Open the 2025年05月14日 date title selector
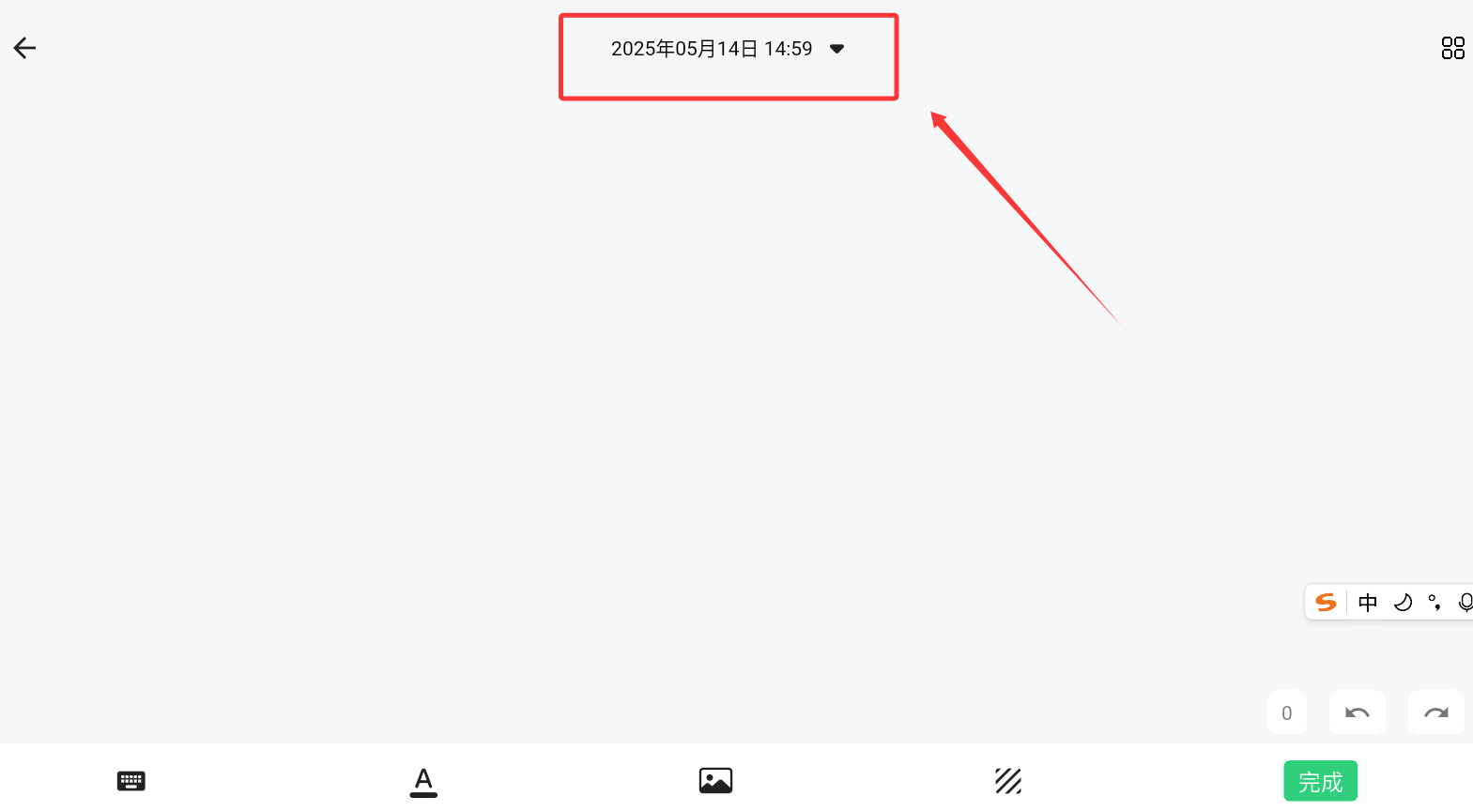 click(684, 49)
